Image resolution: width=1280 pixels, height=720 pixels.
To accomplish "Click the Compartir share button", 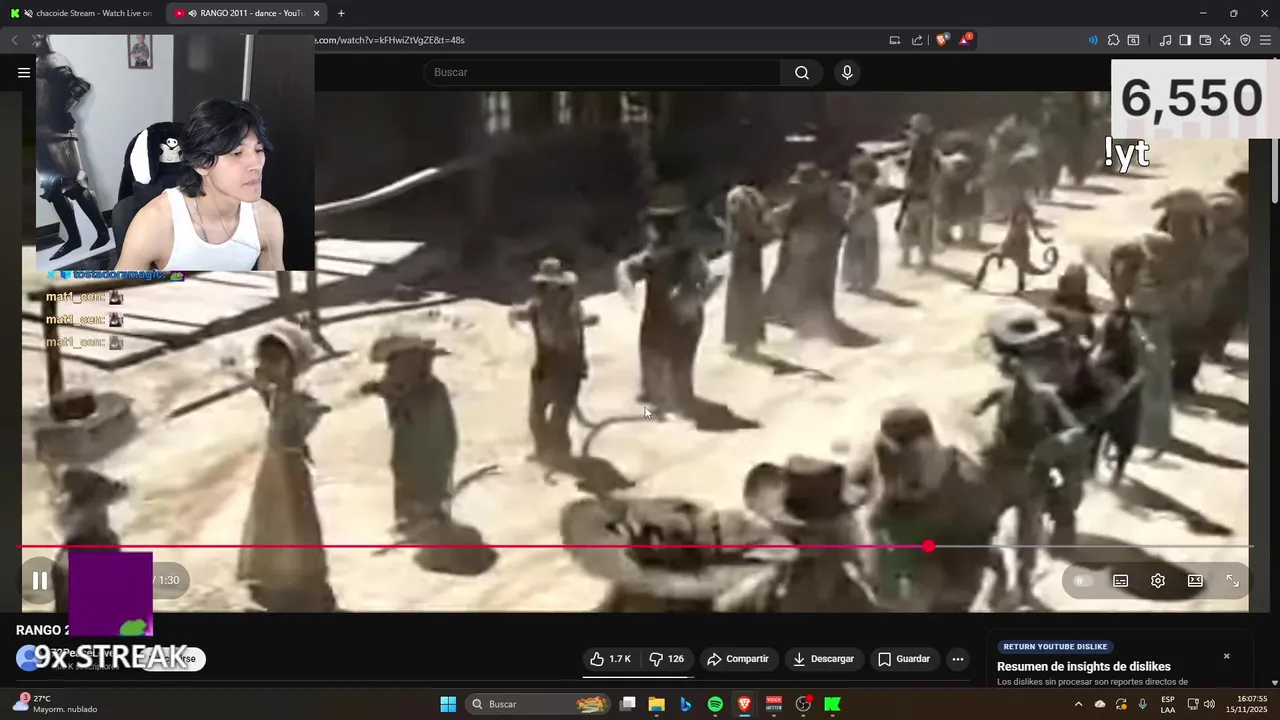I will pyautogui.click(x=738, y=659).
